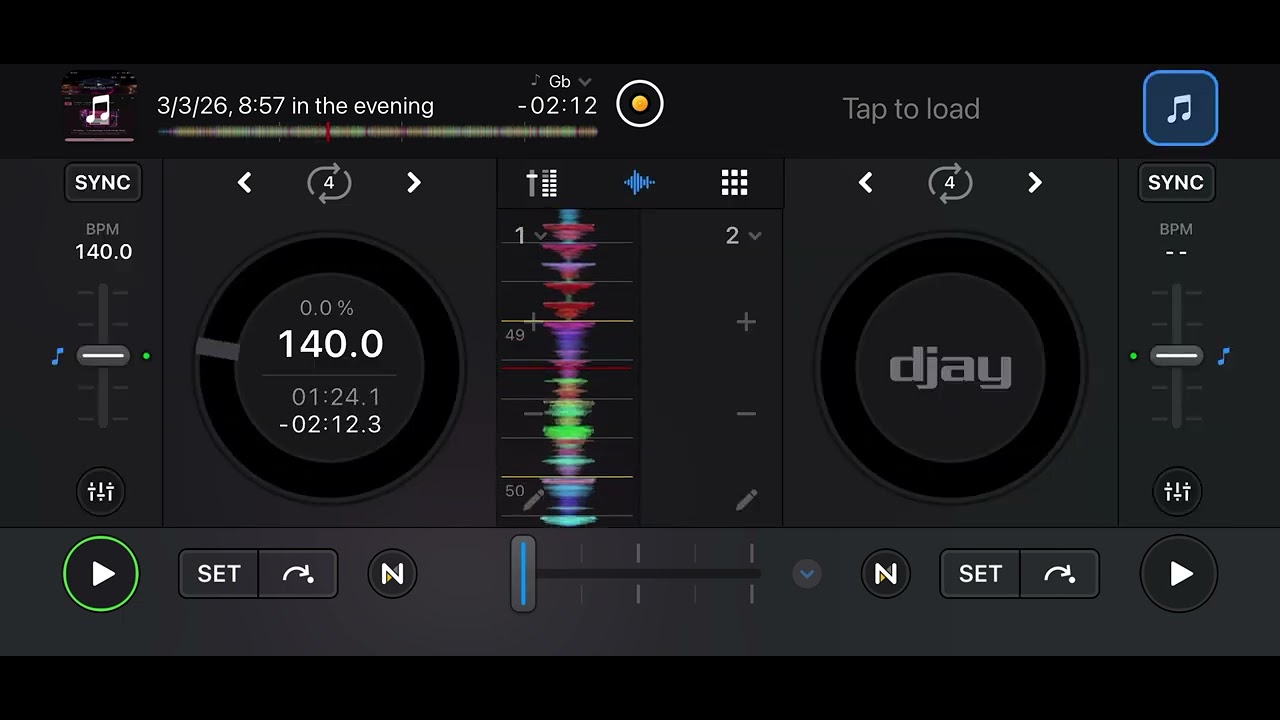
Task: Open the Gb key dropdown
Action: tap(561, 81)
